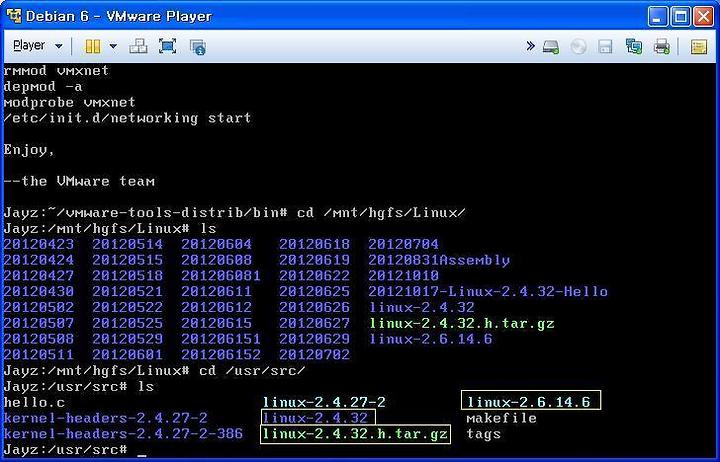Click the directory name 201206152
Image resolution: width=720 pixels, height=462 pixels.
(221, 355)
